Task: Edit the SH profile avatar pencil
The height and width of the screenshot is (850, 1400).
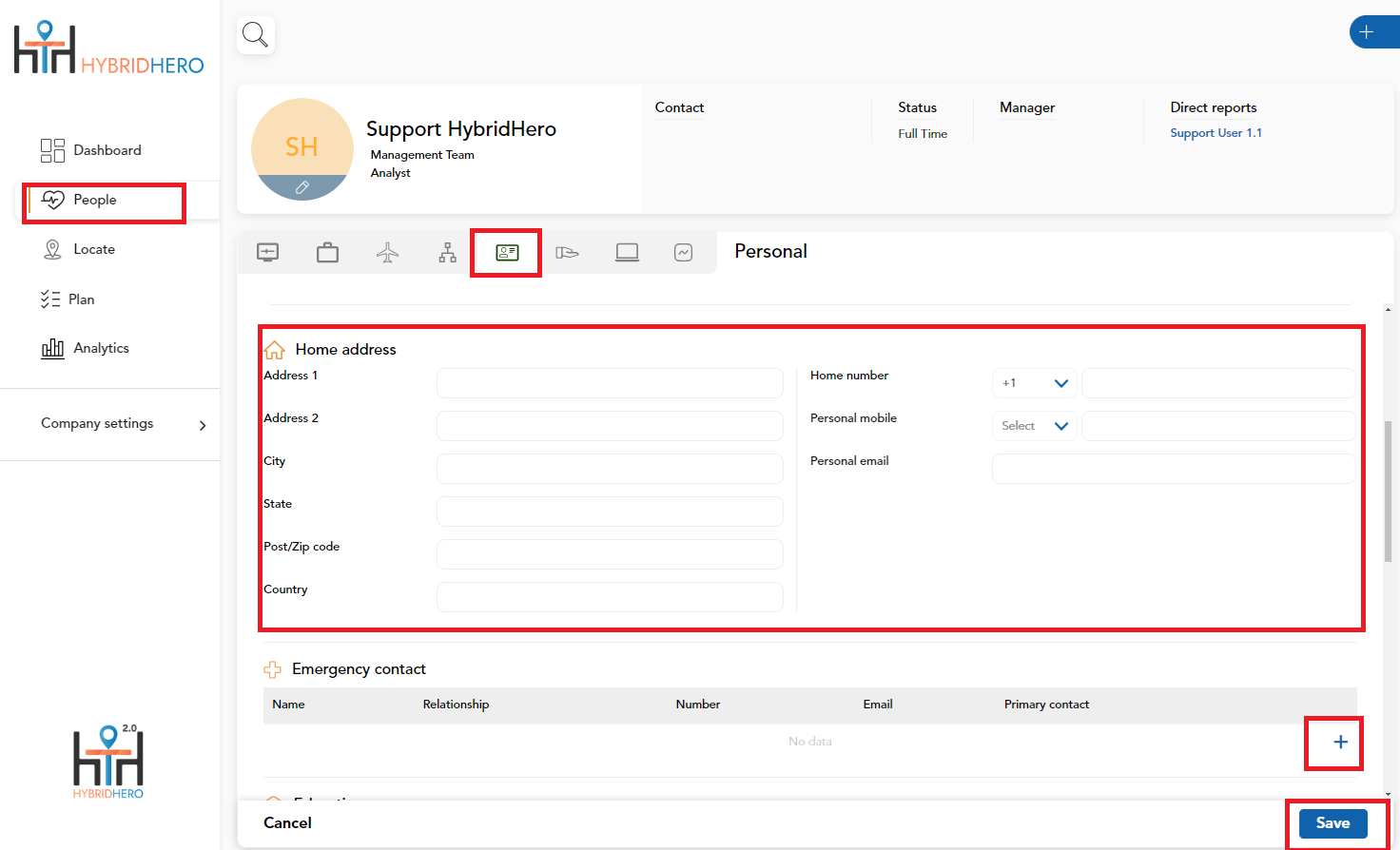Action: (x=302, y=187)
